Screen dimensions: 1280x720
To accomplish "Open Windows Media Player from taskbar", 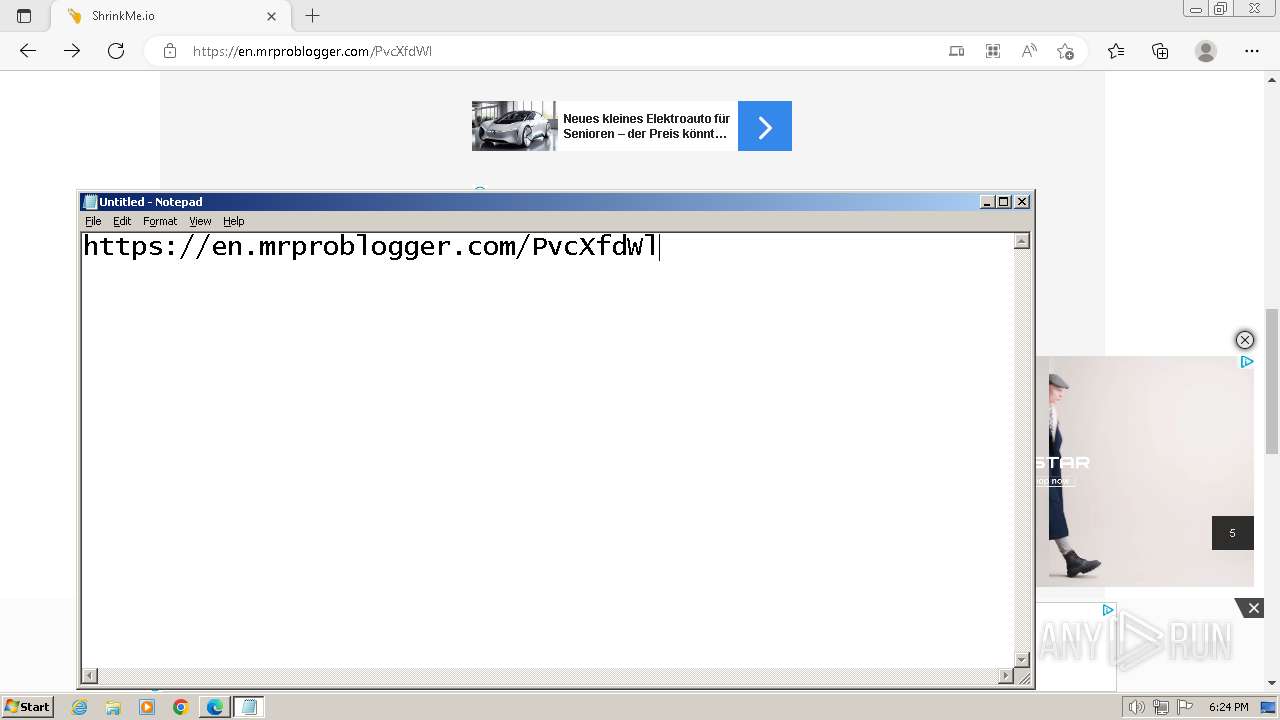I will [x=147, y=707].
